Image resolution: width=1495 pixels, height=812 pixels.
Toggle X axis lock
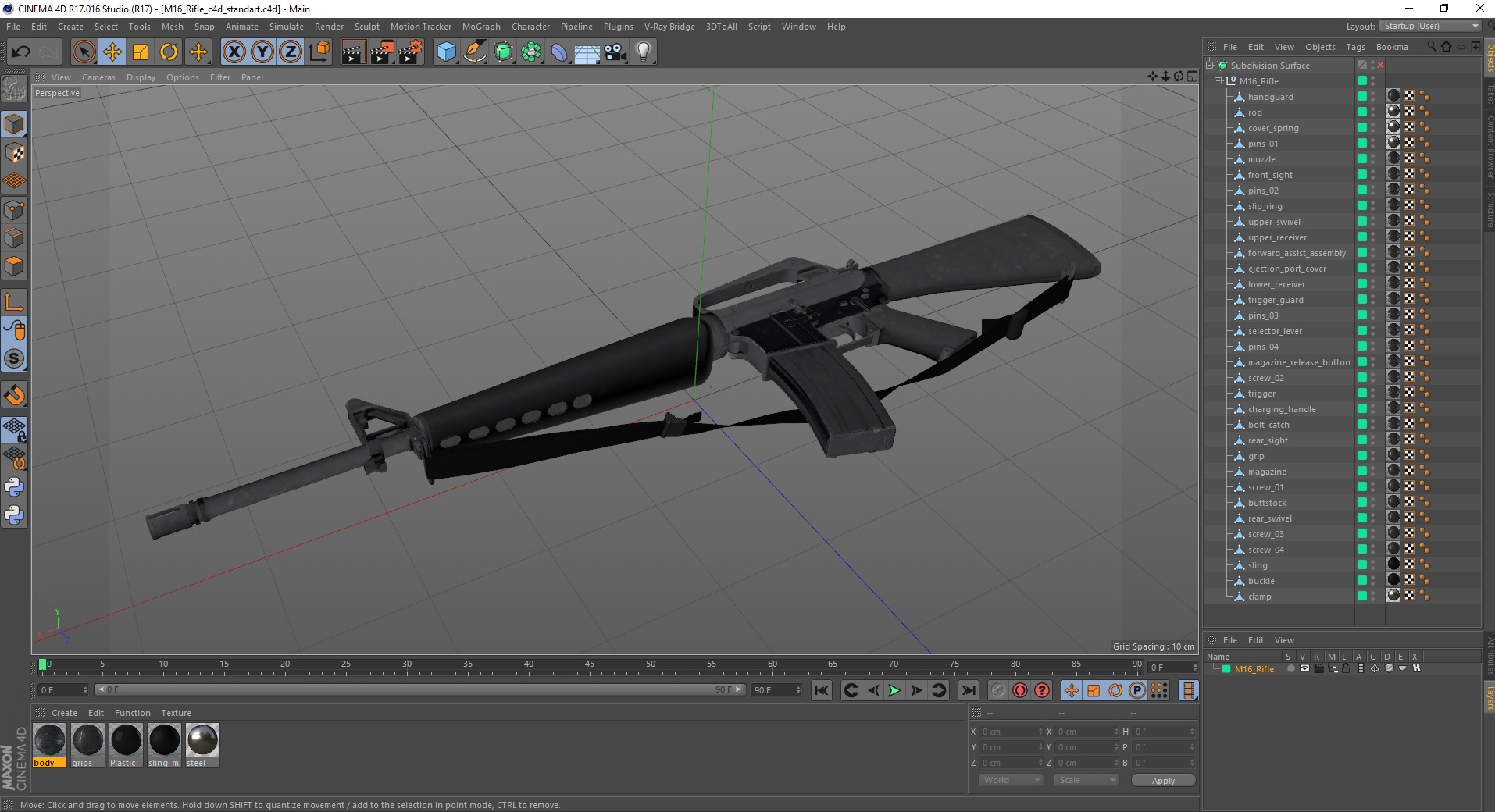click(234, 52)
